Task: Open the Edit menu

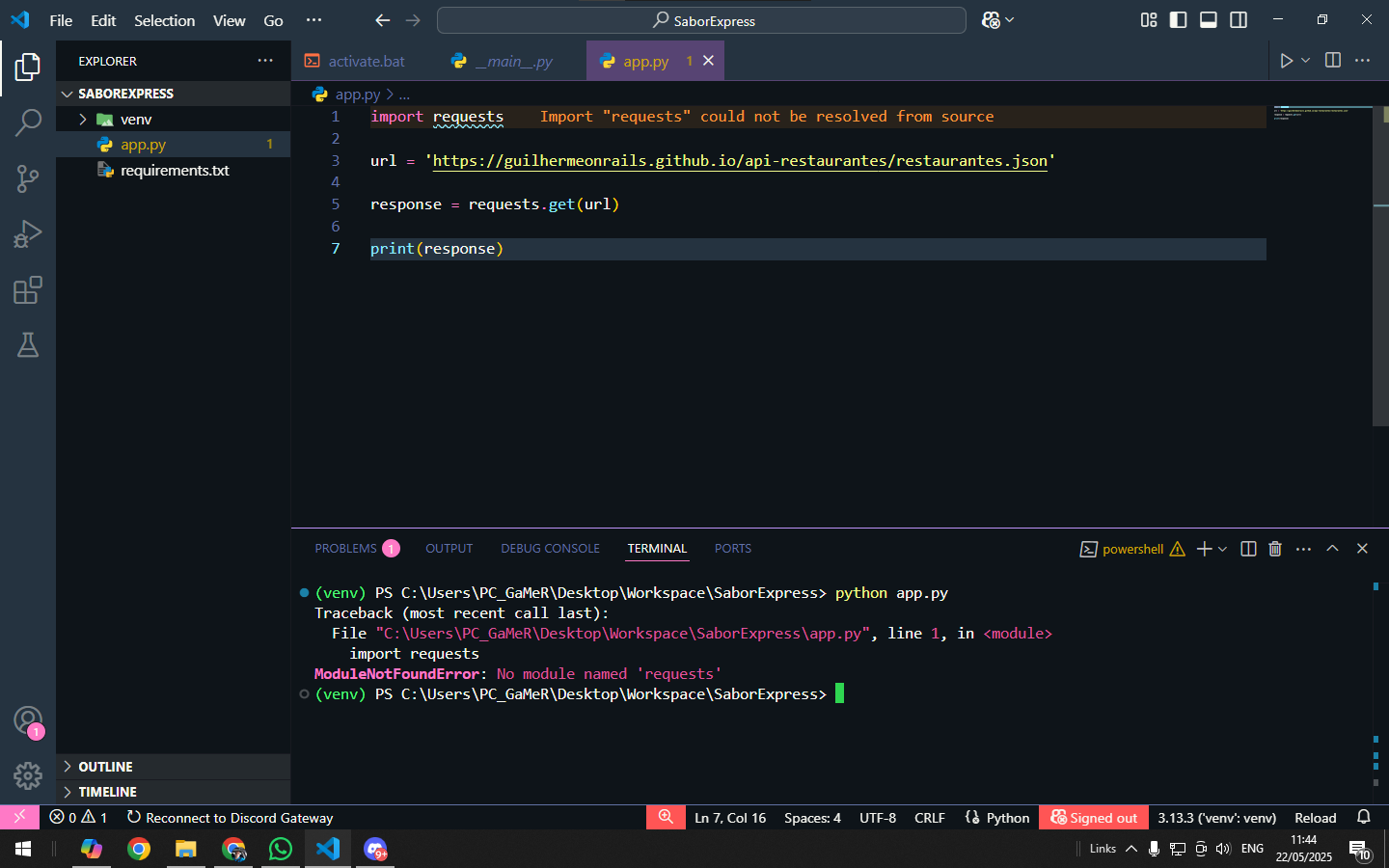Action: 103,20
